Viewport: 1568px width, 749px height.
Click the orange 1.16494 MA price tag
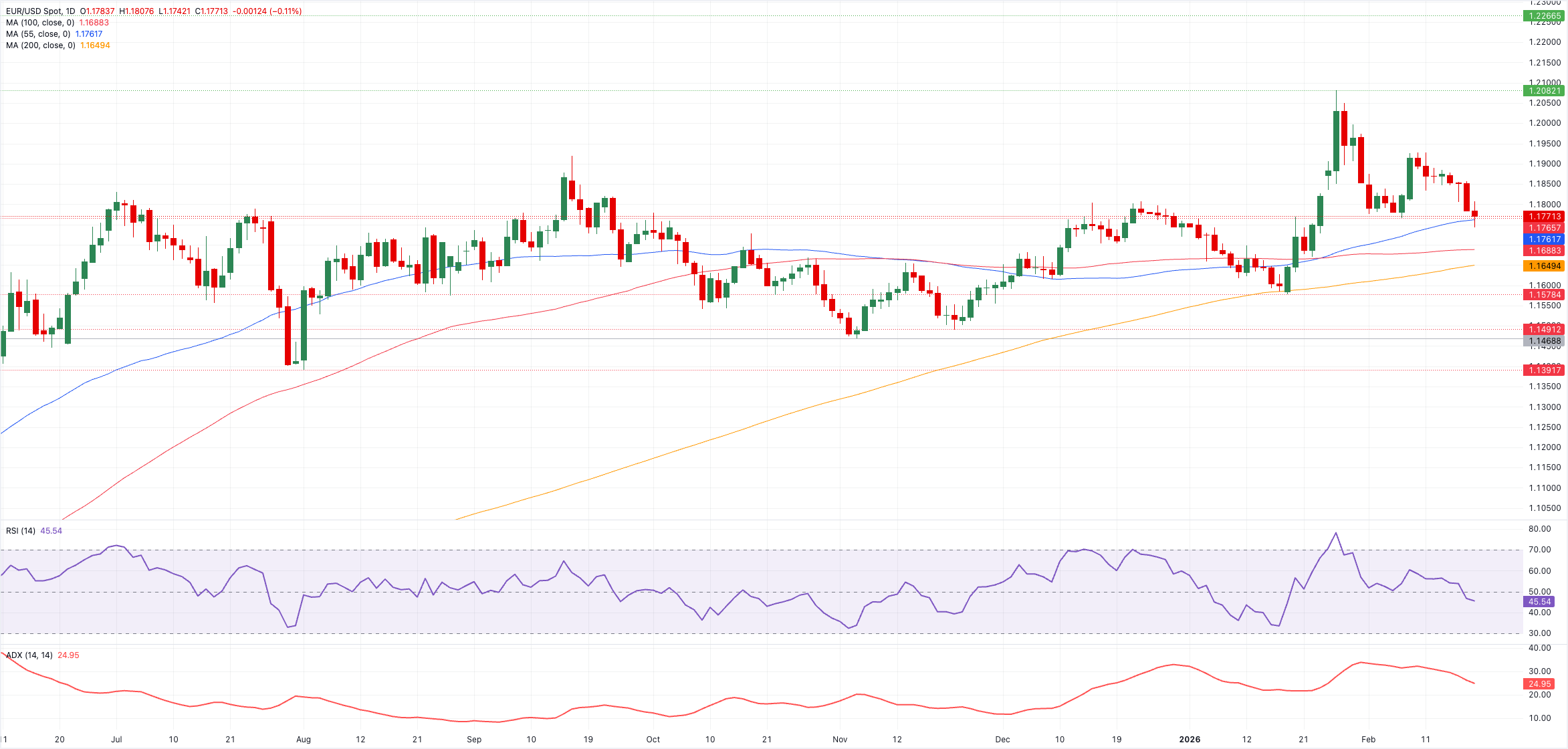click(1545, 266)
